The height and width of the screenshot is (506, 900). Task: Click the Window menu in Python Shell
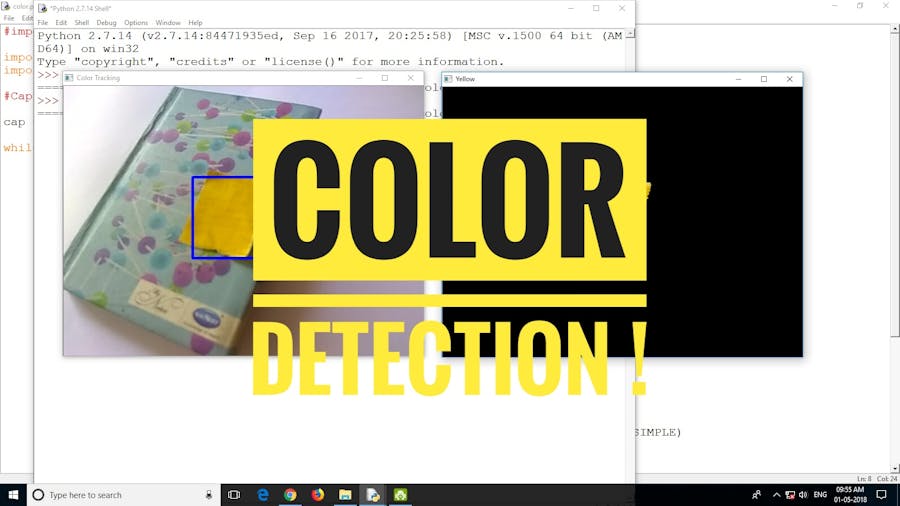pos(168,23)
